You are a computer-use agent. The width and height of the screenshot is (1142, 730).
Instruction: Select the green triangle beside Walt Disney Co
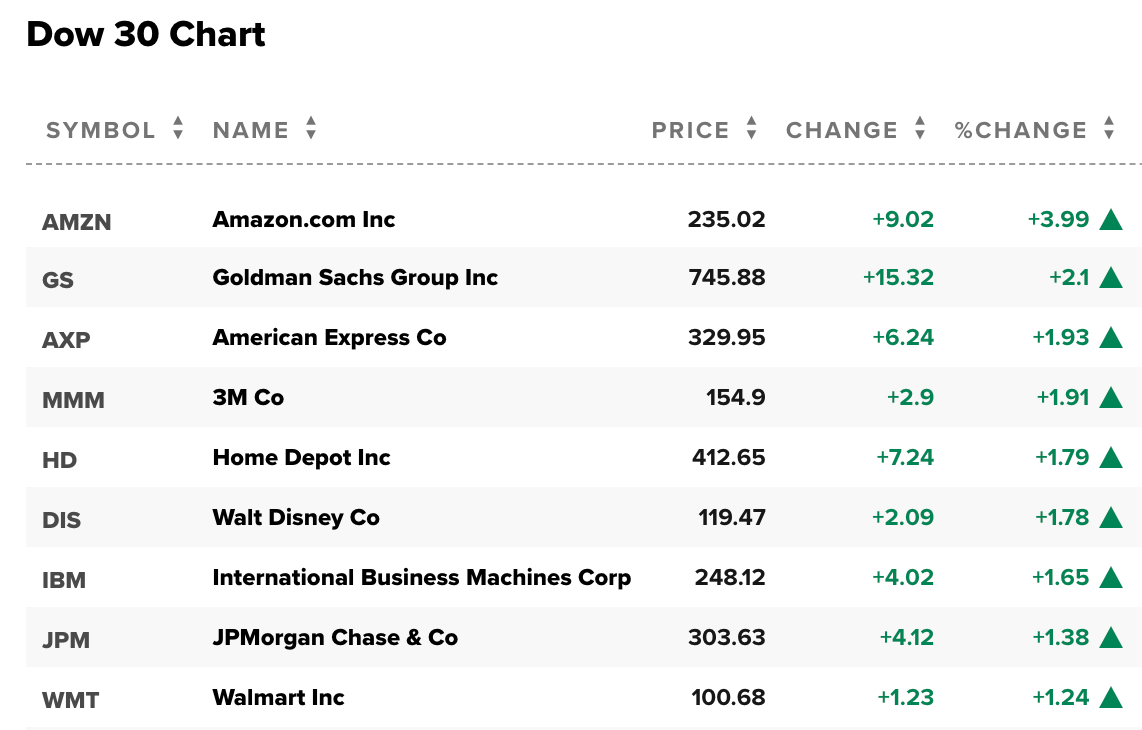(1112, 518)
